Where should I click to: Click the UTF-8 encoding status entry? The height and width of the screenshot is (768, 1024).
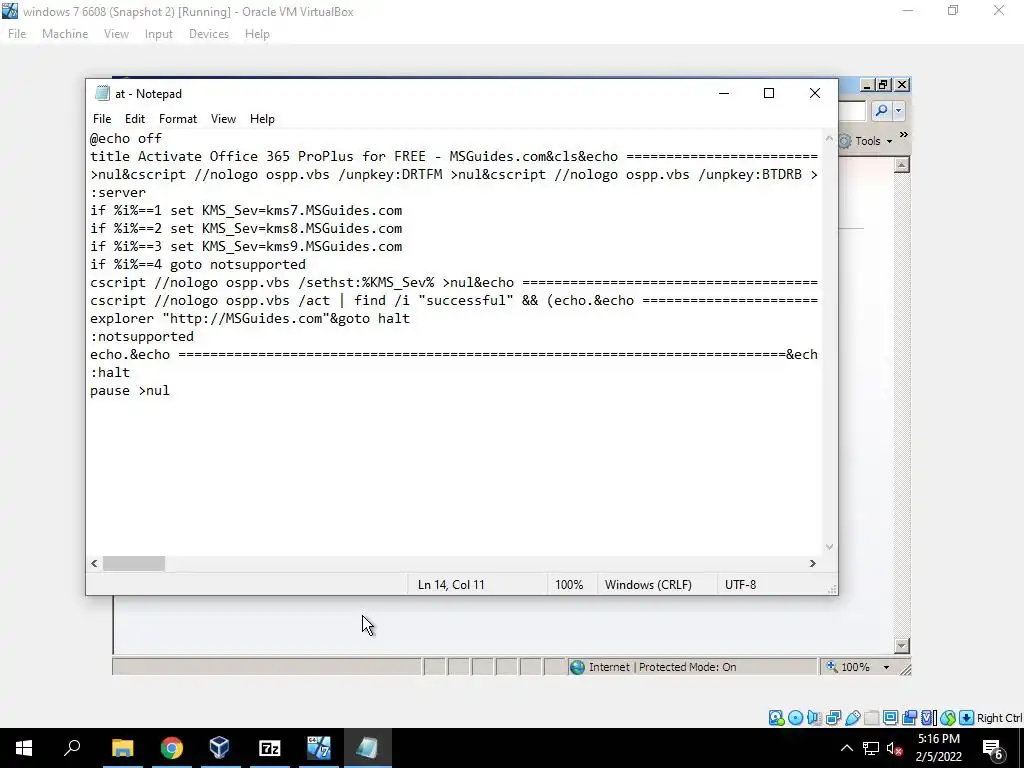[x=740, y=584]
